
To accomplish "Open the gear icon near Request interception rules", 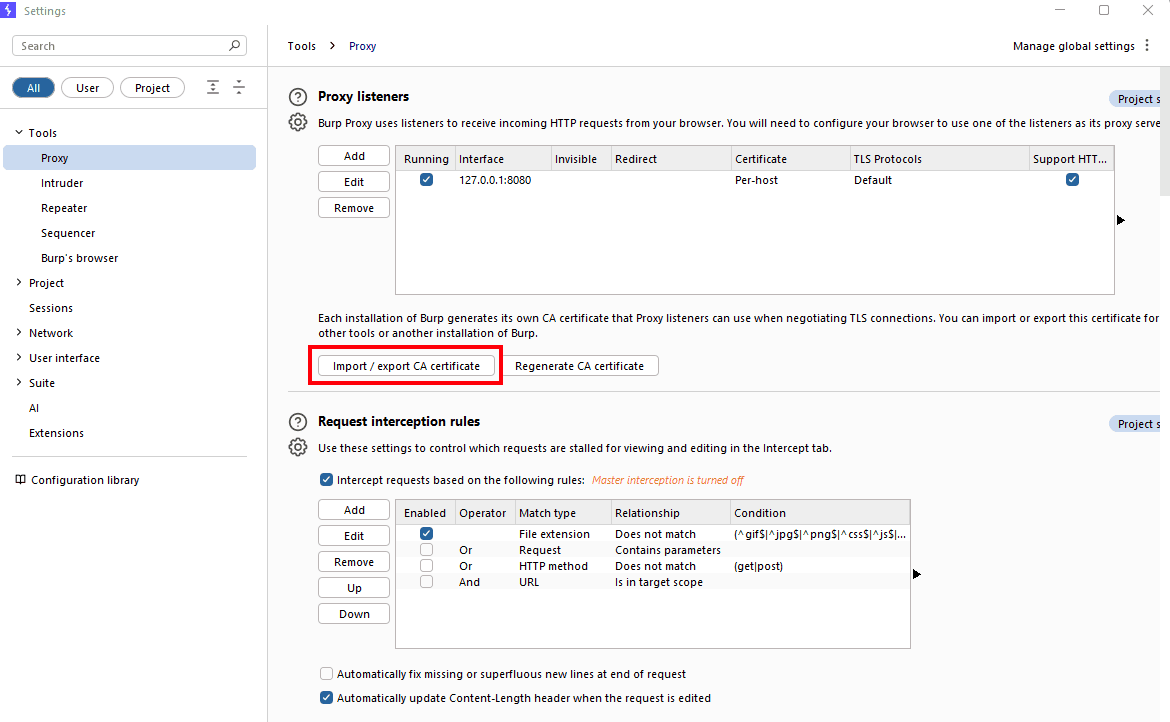I will [298, 447].
